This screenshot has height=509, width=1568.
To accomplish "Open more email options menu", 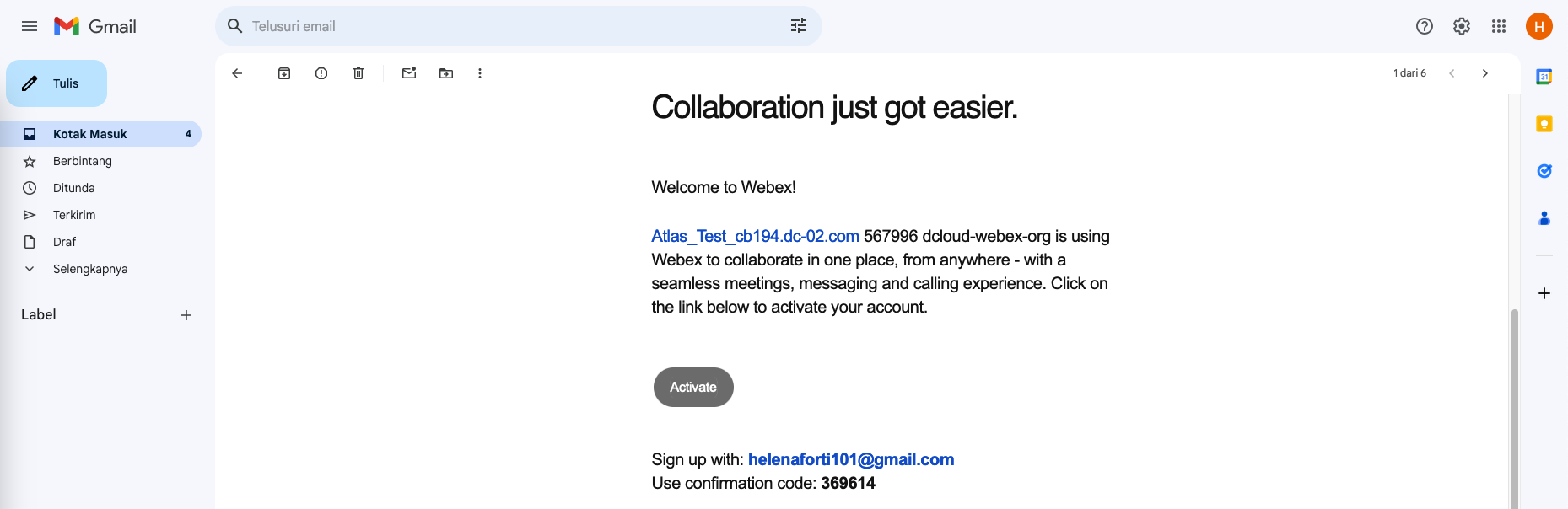I will 480,73.
